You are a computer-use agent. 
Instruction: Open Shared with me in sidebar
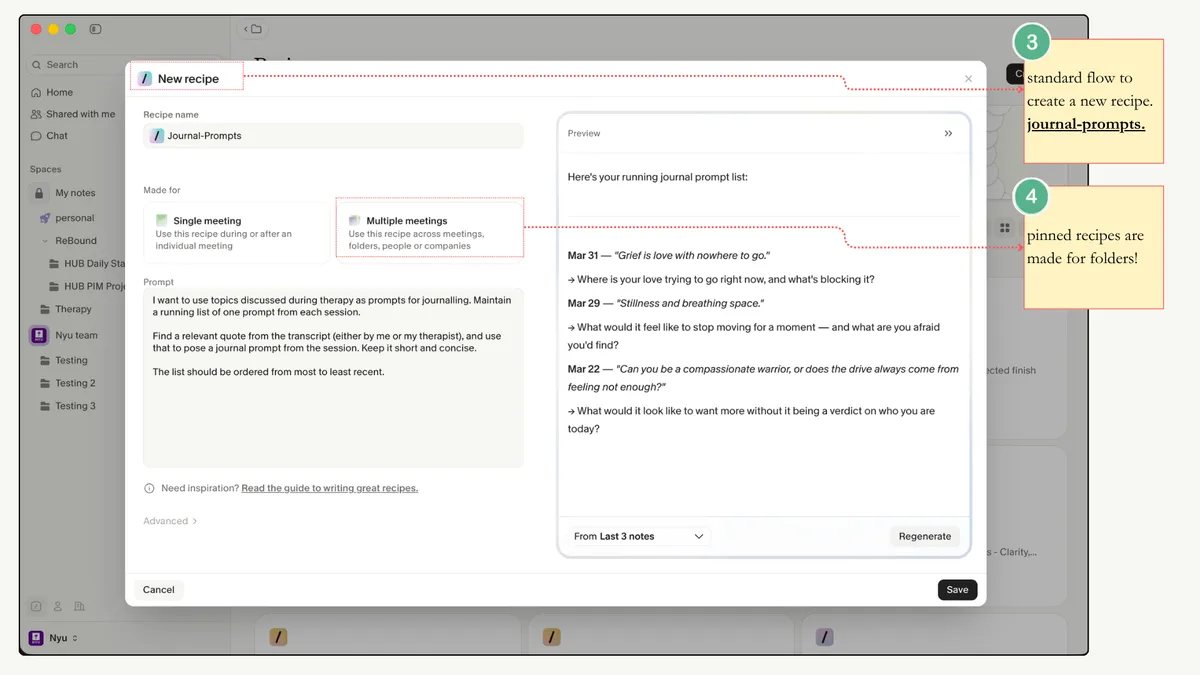(80, 114)
